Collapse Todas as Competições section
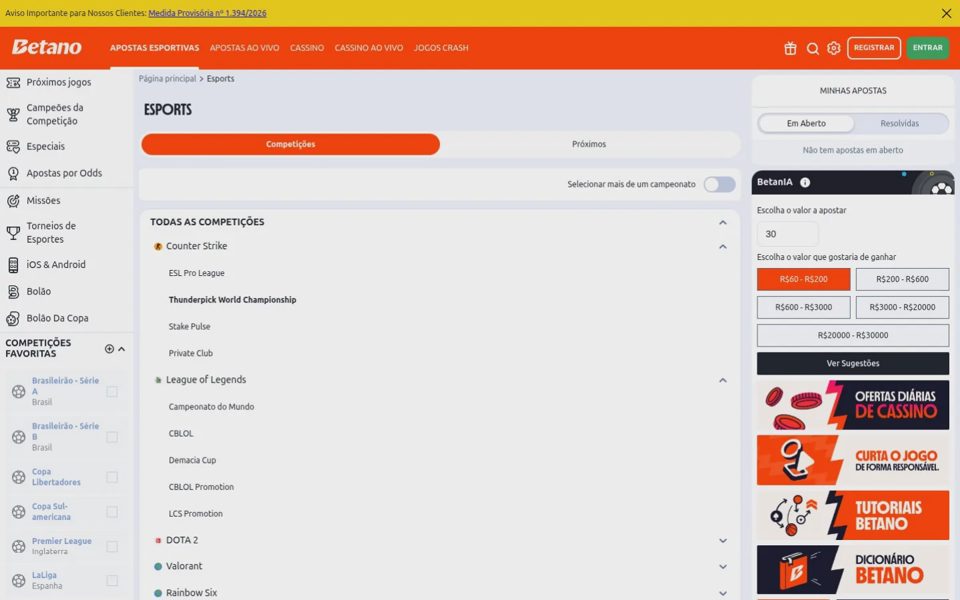 click(x=722, y=222)
